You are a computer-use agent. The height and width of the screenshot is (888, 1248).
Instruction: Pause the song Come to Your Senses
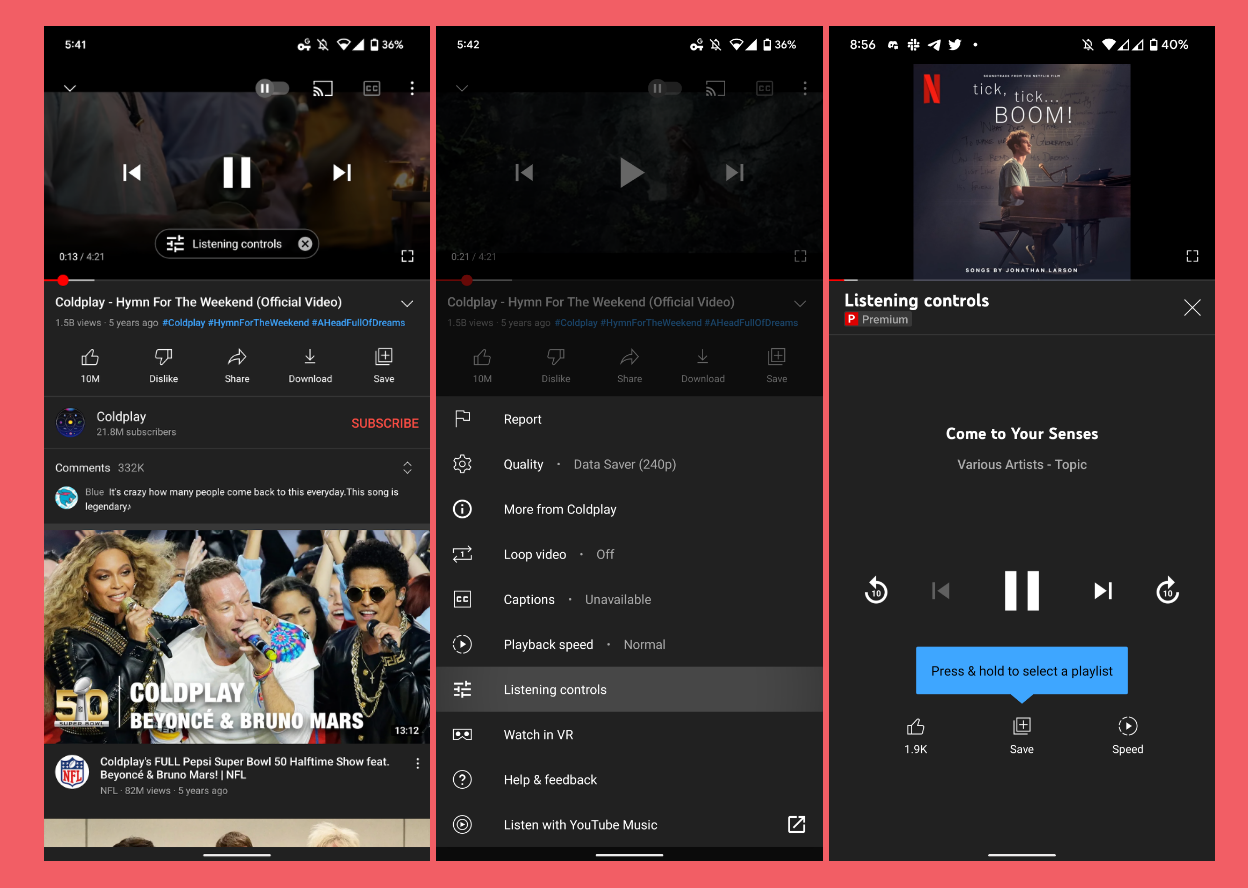(1021, 591)
